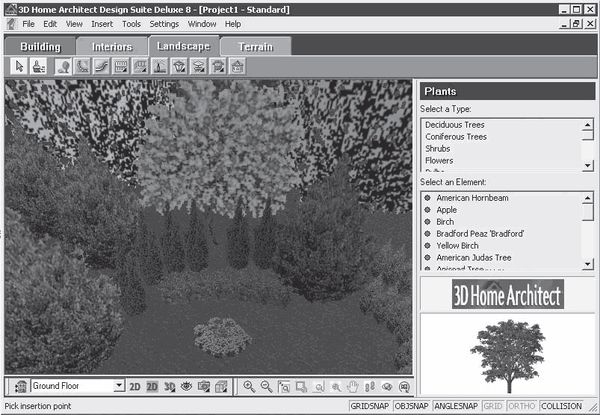The image size is (600, 415).
Task: Select the arrow pointer tool
Action: click(19, 67)
